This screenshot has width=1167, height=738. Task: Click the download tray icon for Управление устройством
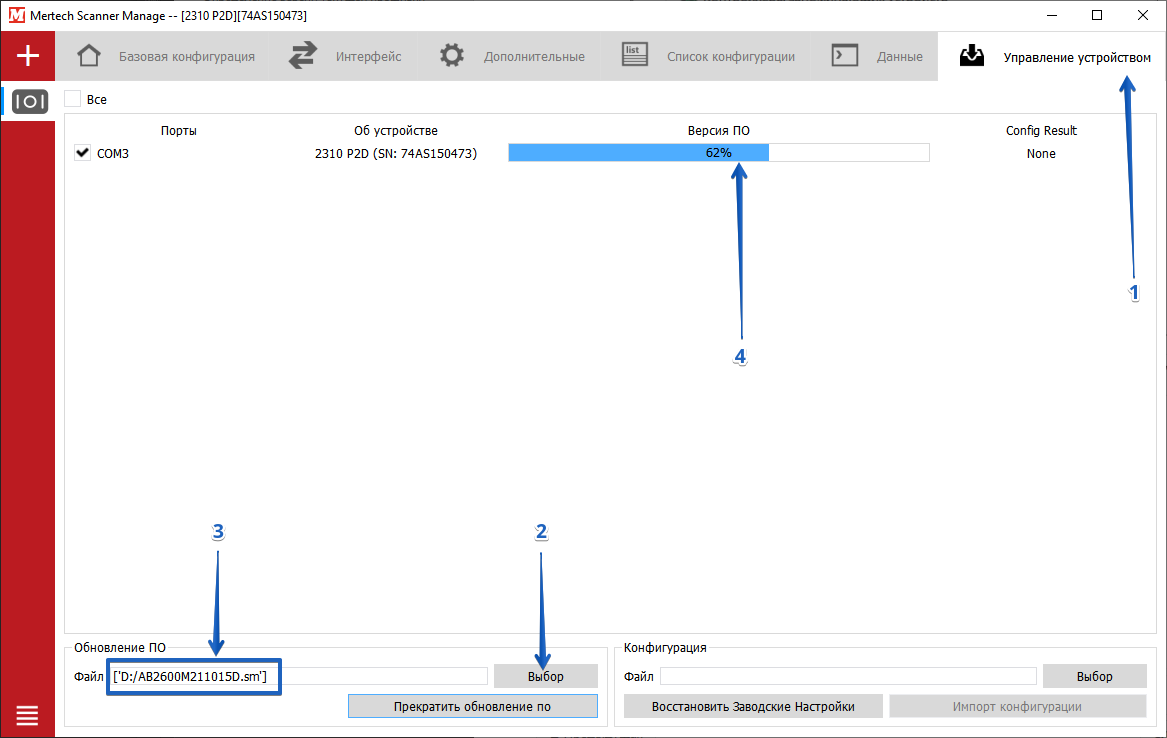[x=972, y=56]
